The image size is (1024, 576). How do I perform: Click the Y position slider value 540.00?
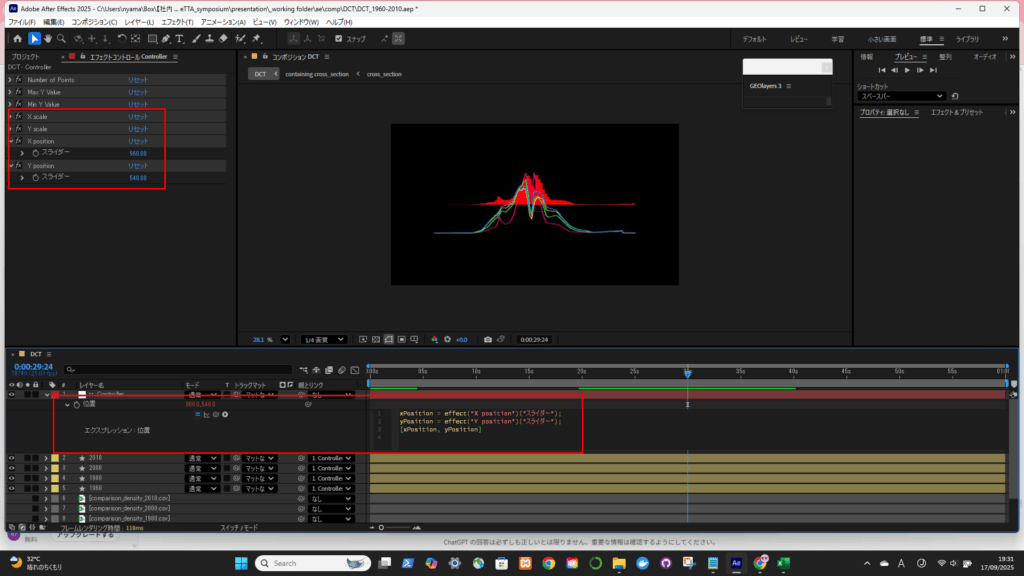pyautogui.click(x=138, y=178)
